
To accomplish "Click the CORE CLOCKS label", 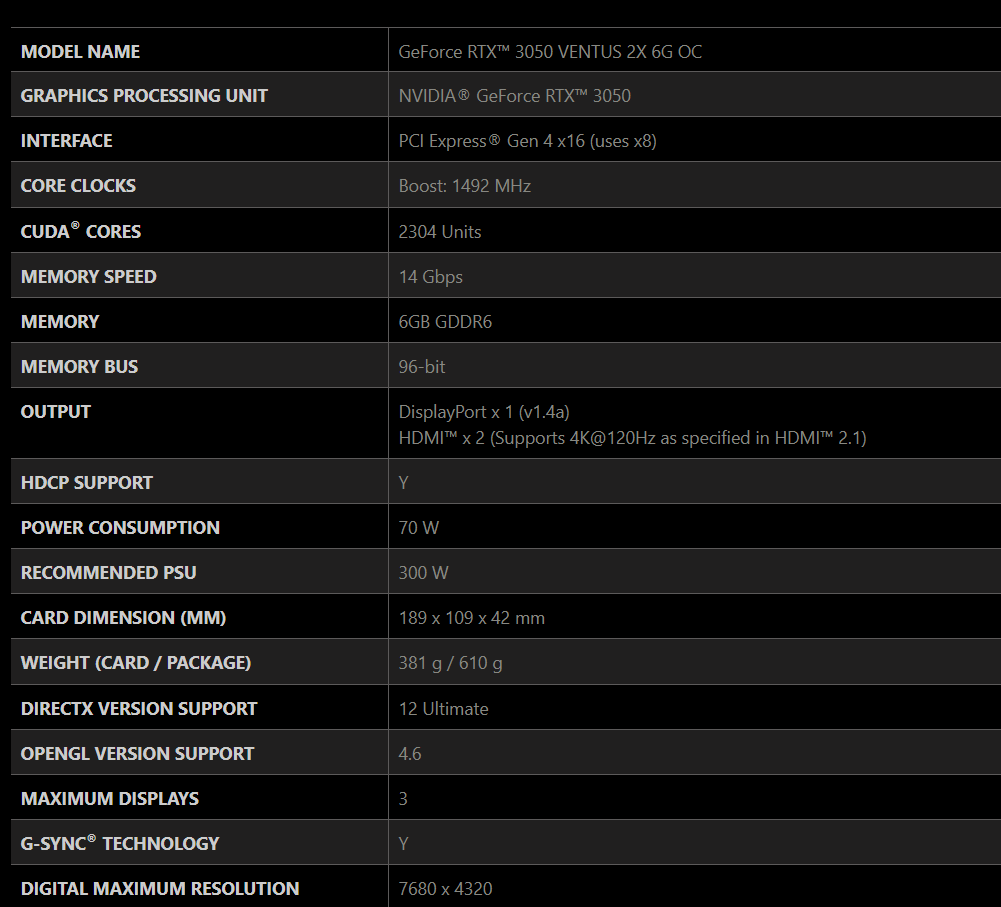I will 78,186.
